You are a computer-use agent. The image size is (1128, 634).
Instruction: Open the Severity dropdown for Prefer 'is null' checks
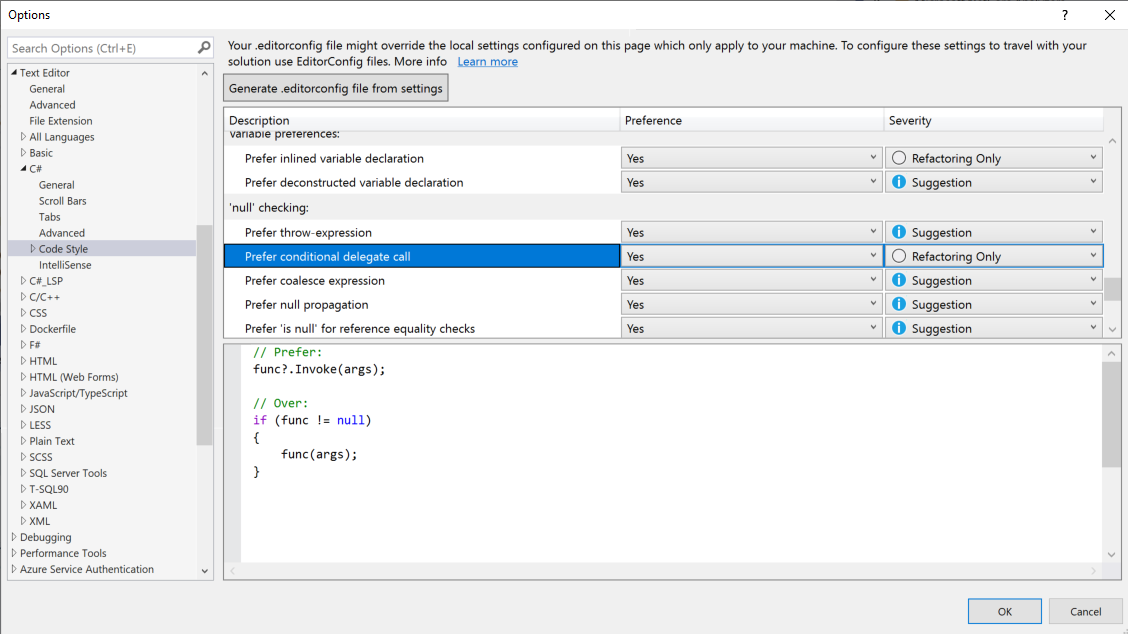1093,328
